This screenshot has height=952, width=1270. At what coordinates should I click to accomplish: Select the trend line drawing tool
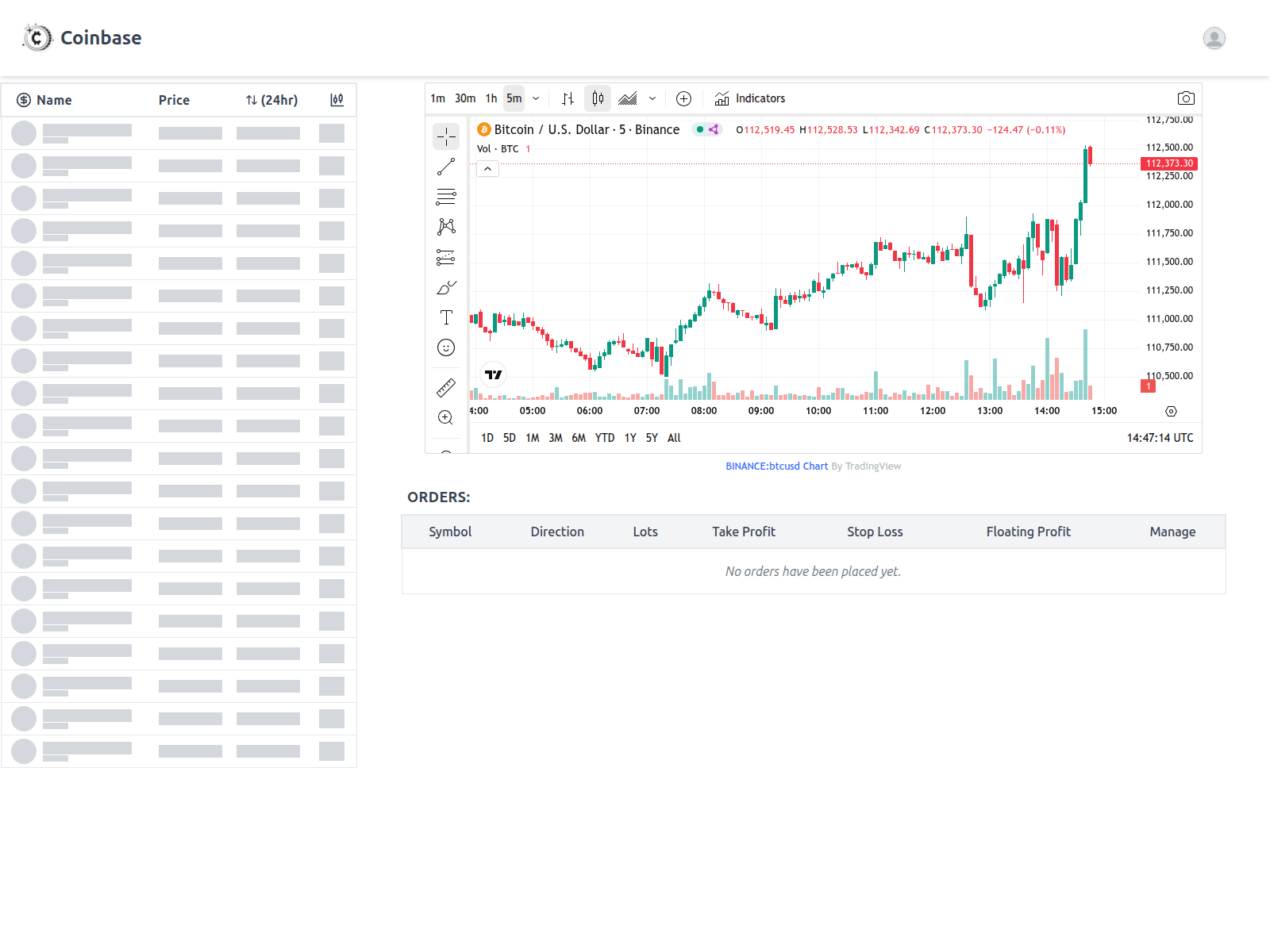[x=446, y=167]
